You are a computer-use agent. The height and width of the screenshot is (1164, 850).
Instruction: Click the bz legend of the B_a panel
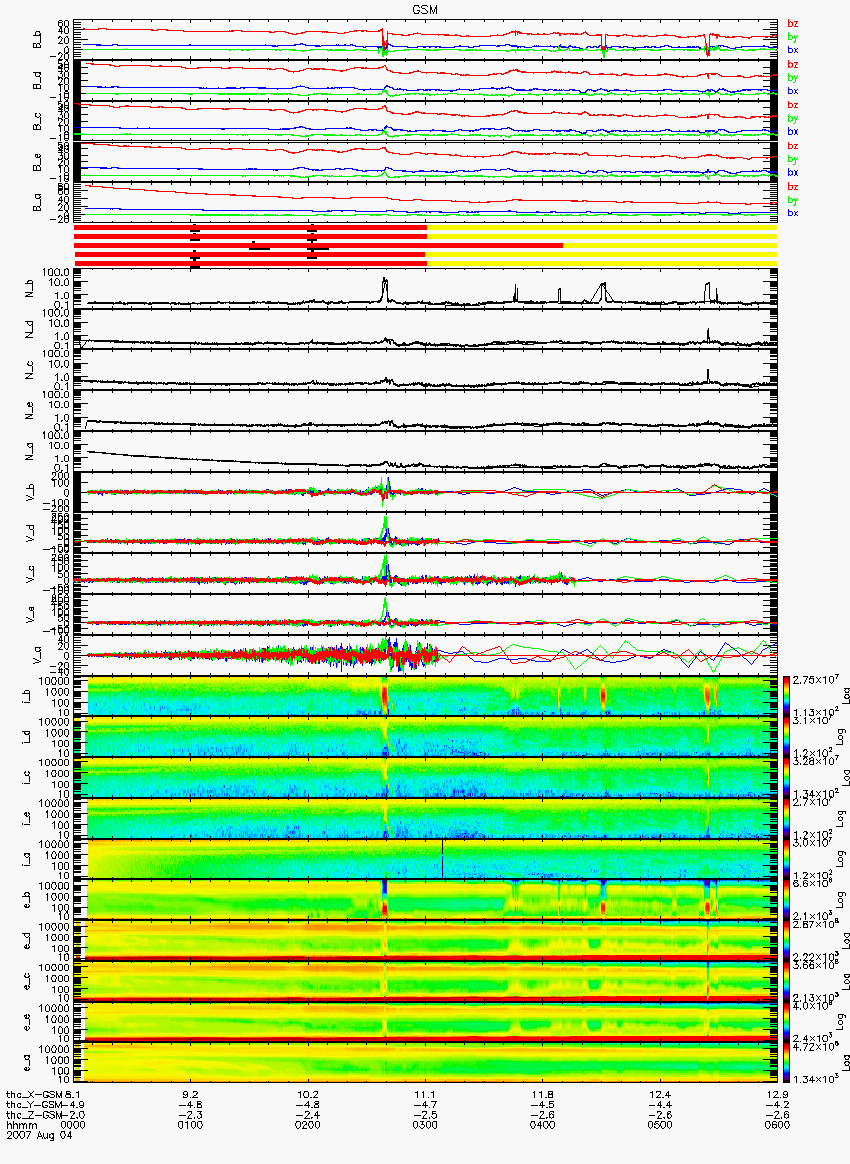click(792, 186)
